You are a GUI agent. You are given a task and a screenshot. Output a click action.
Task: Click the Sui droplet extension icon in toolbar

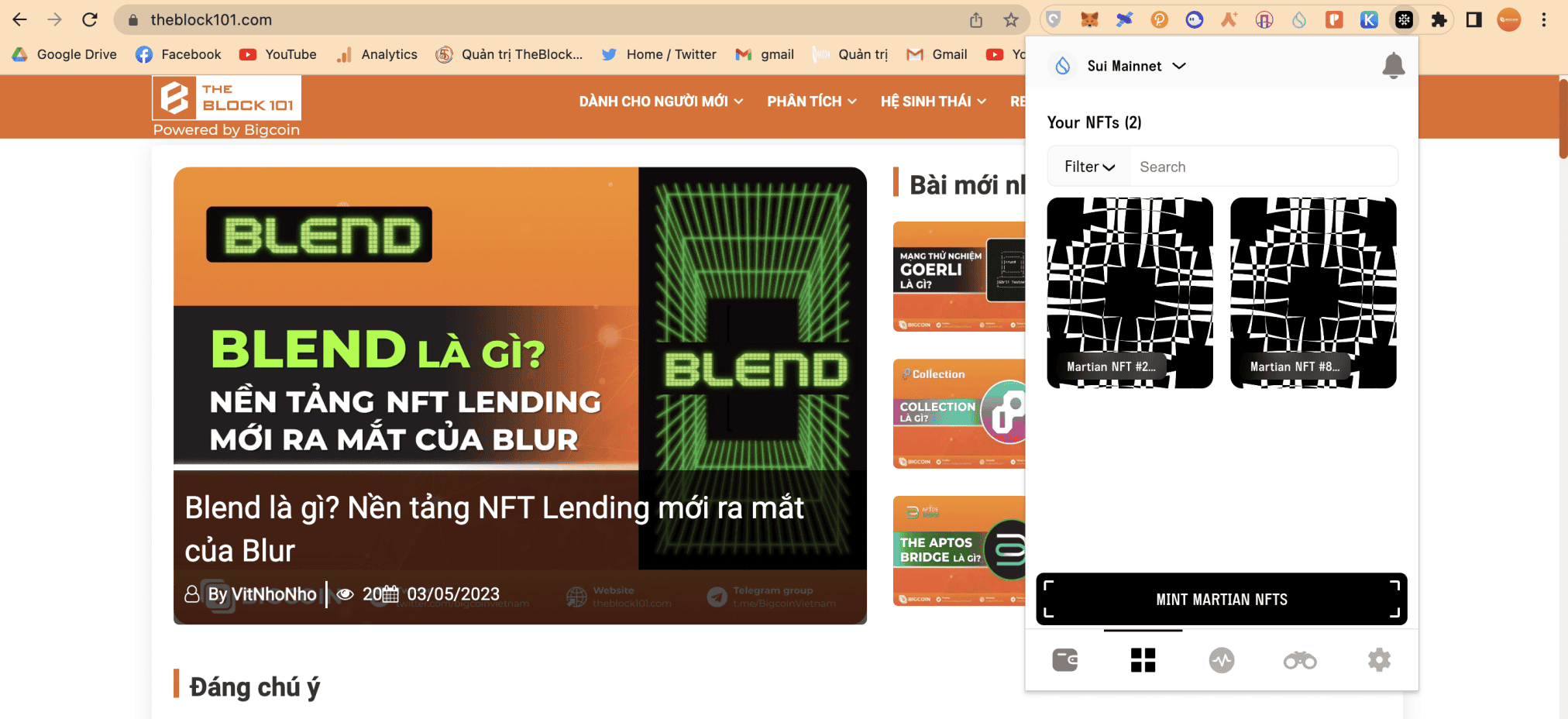click(1299, 20)
